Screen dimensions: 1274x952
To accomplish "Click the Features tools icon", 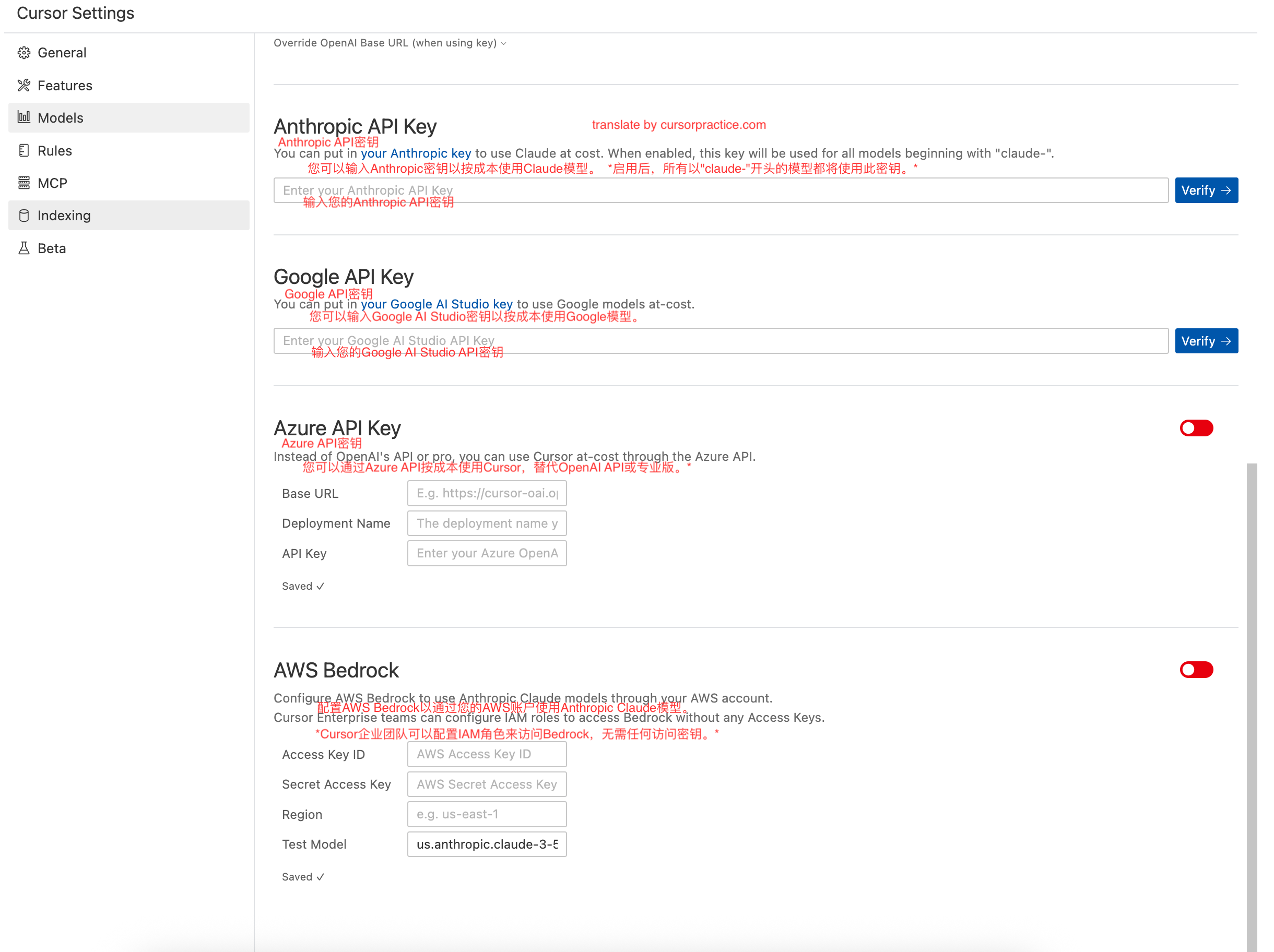I will (23, 86).
